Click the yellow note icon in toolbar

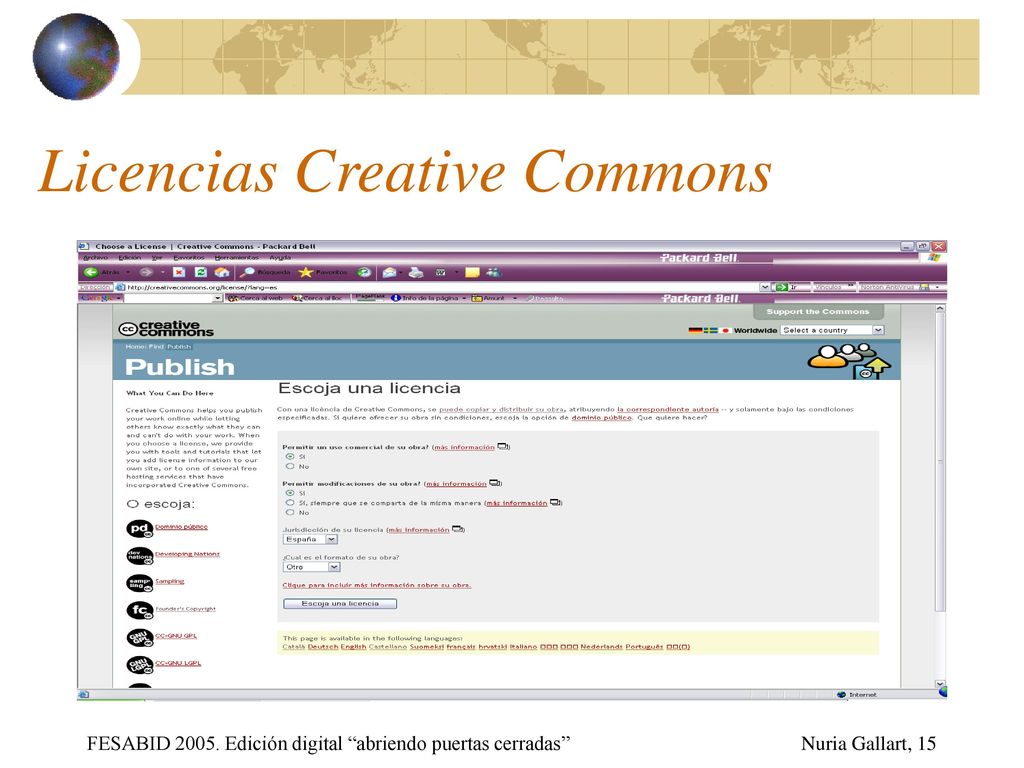(x=472, y=272)
